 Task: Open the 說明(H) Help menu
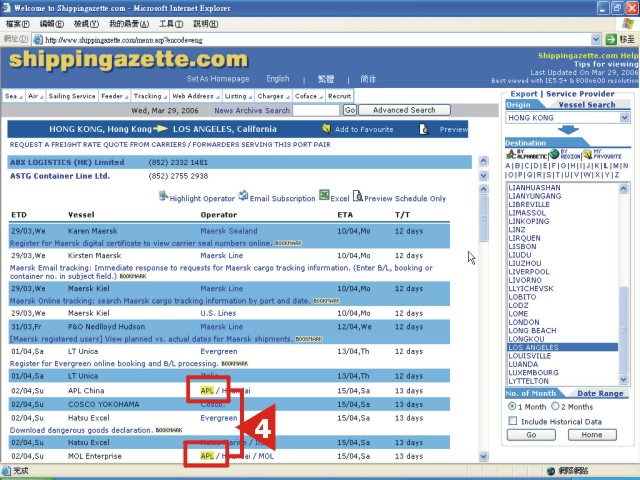(205, 24)
